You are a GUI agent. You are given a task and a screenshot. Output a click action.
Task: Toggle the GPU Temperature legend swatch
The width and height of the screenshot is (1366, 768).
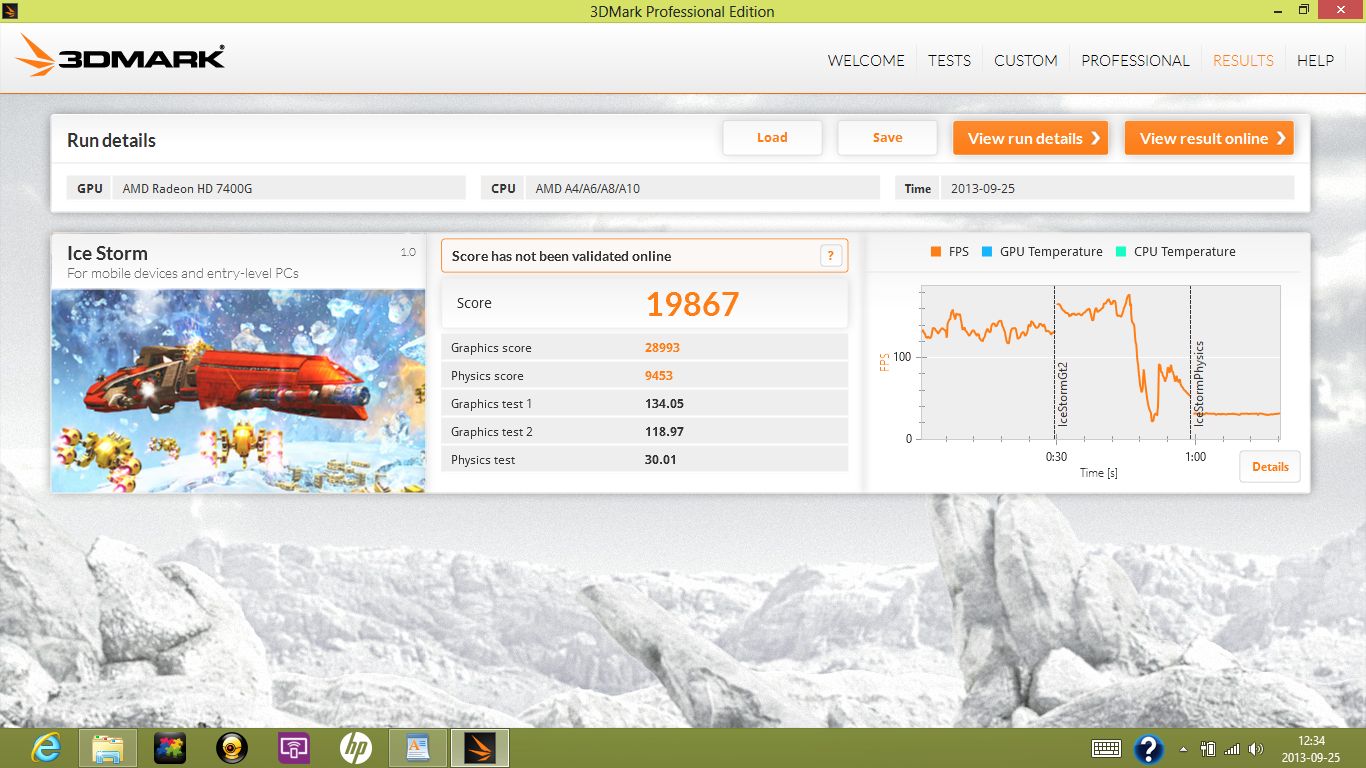tap(987, 252)
